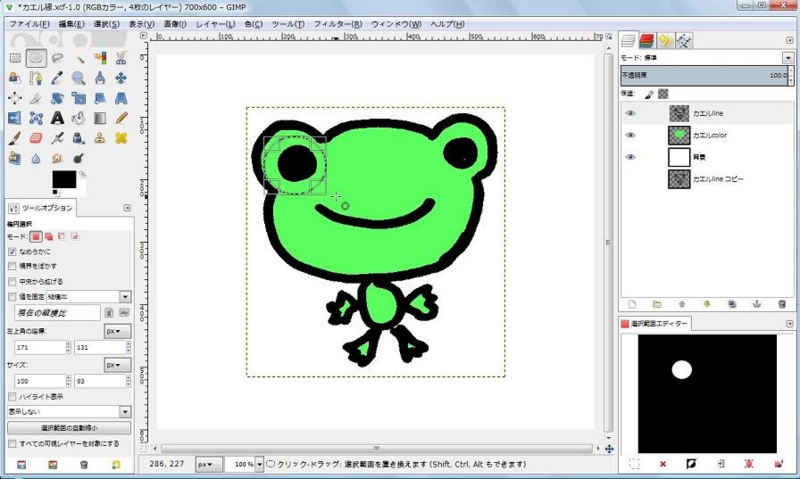The image size is (800, 479).
Task: Raise layer with the green up arrow
Action: [682, 304]
